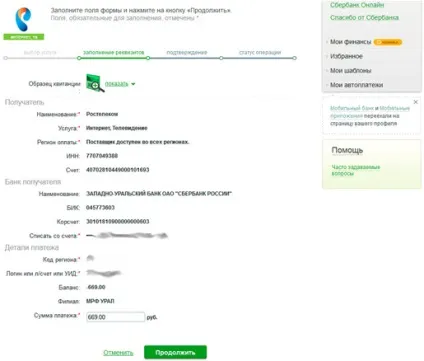Click the Rostelecom logo icon

23,19
